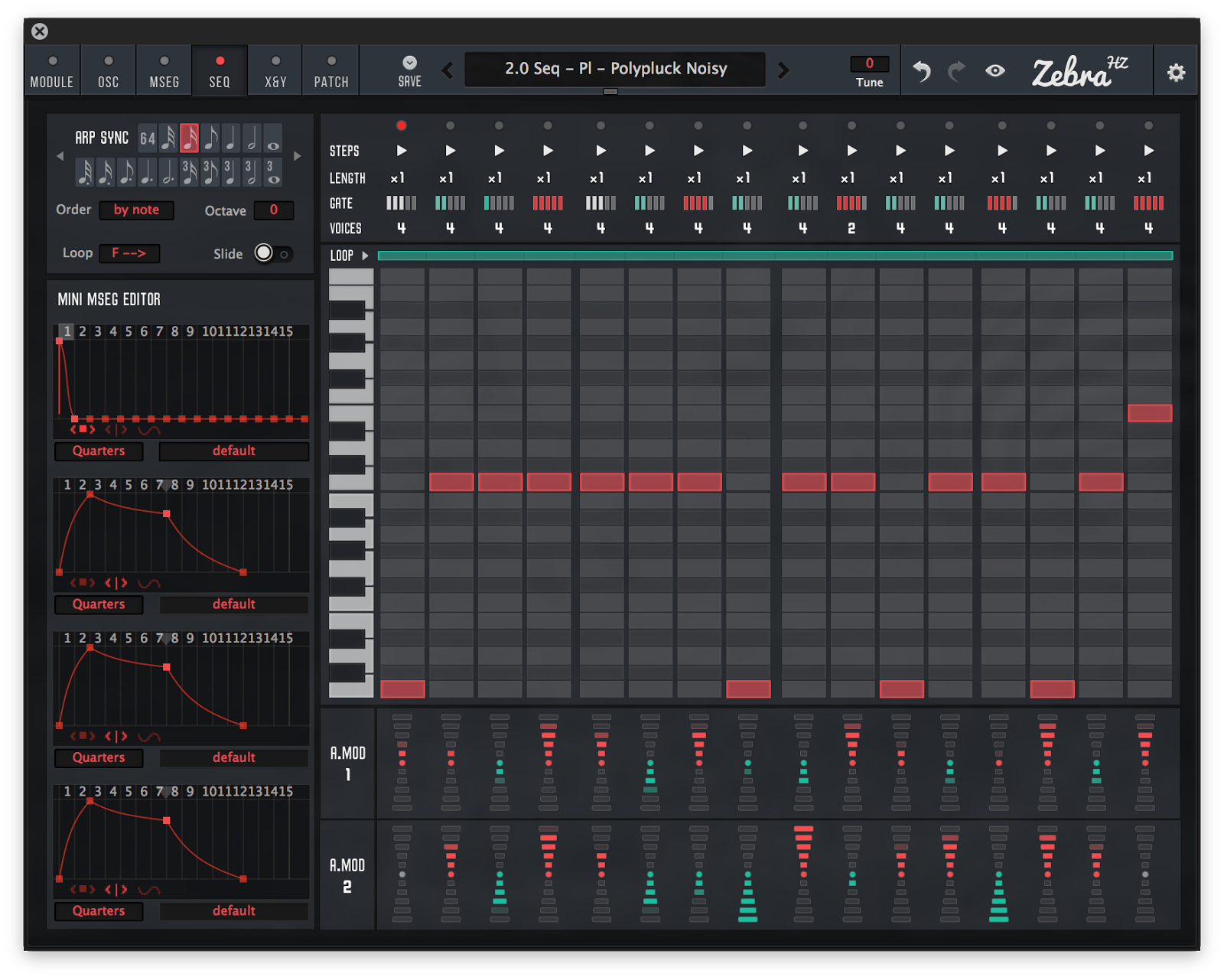Toggle the red note cell in step 16

[x=1150, y=413]
